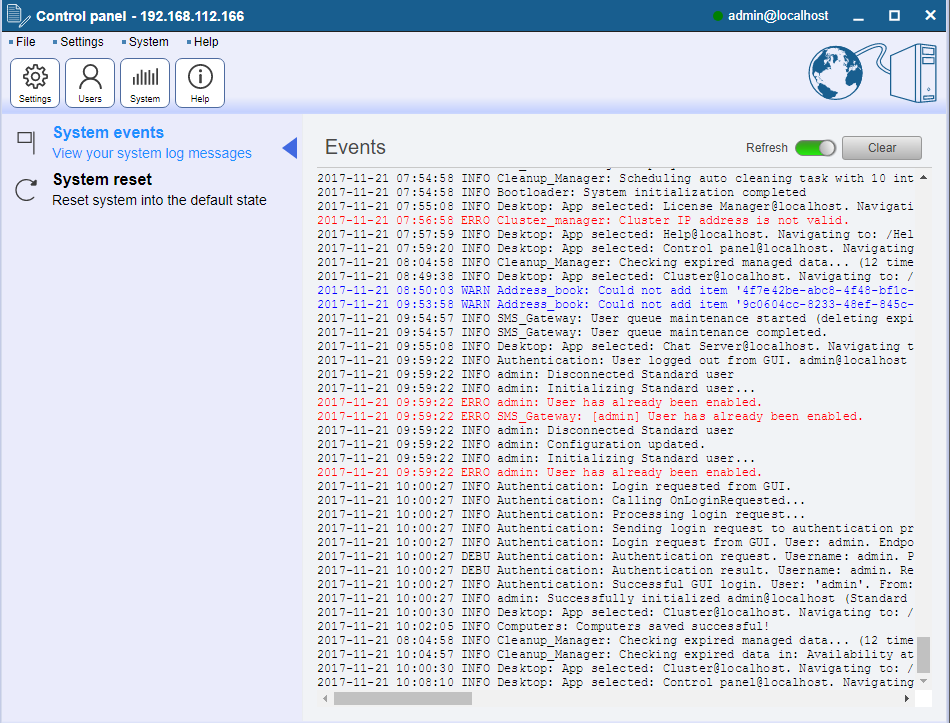Click the vertical scrollbar thumb
Viewport: 950px width, 723px height.
923,655
